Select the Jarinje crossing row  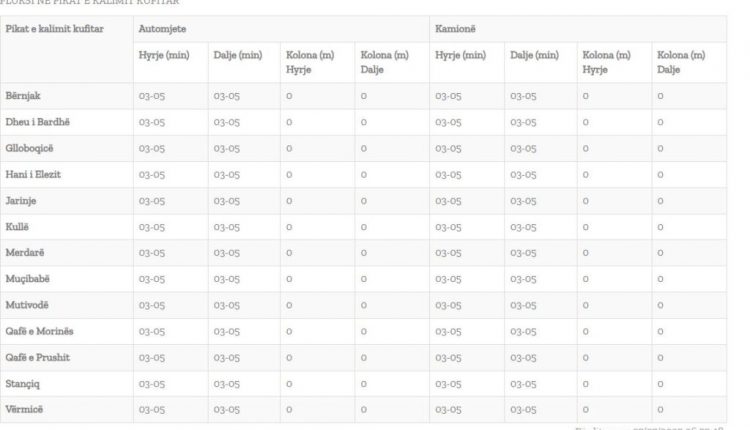(x=364, y=201)
